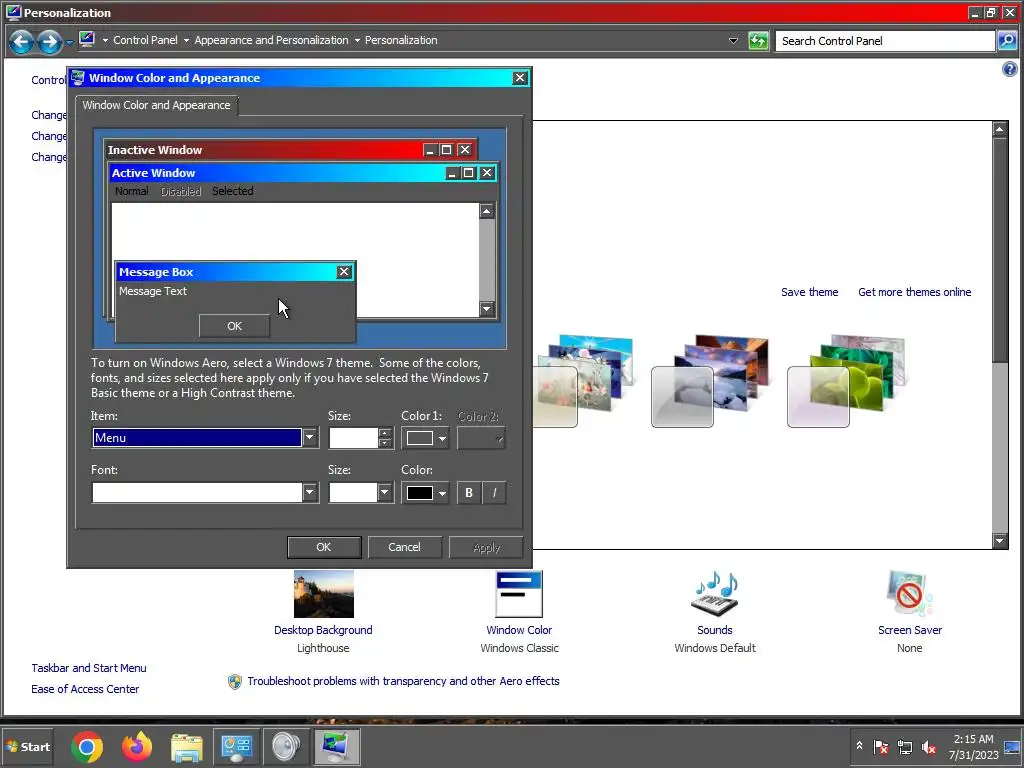Click the Forward navigation arrow
Viewport: 1024px width, 768px height.
pos(50,42)
